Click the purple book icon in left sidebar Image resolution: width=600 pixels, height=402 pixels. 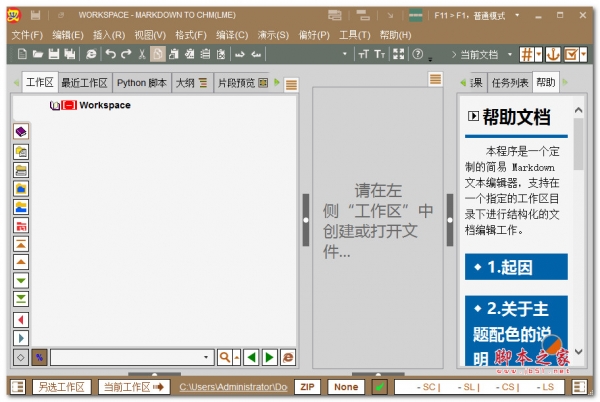pyautogui.click(x=20, y=132)
